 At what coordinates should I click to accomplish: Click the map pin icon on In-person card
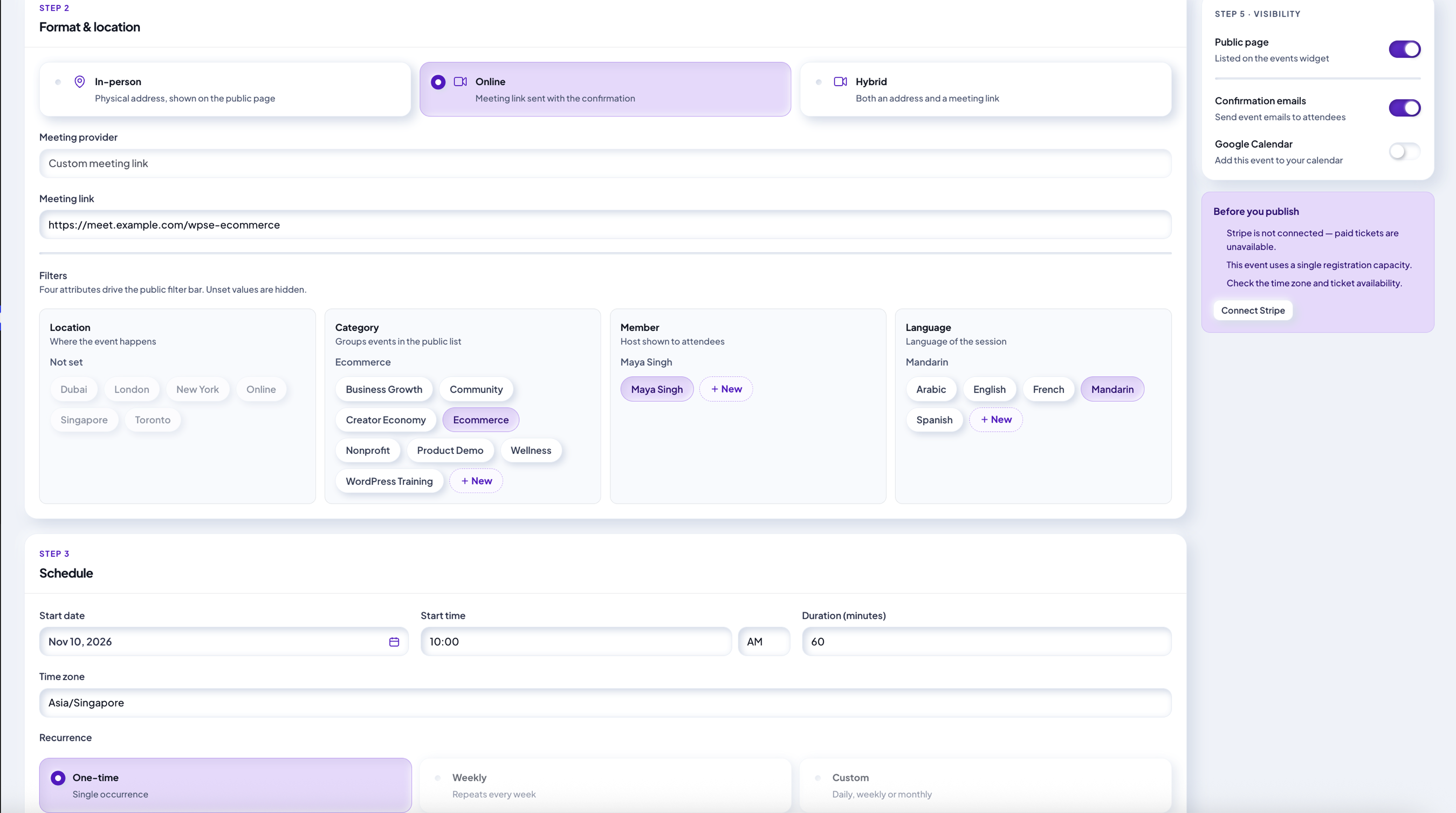[x=80, y=82]
